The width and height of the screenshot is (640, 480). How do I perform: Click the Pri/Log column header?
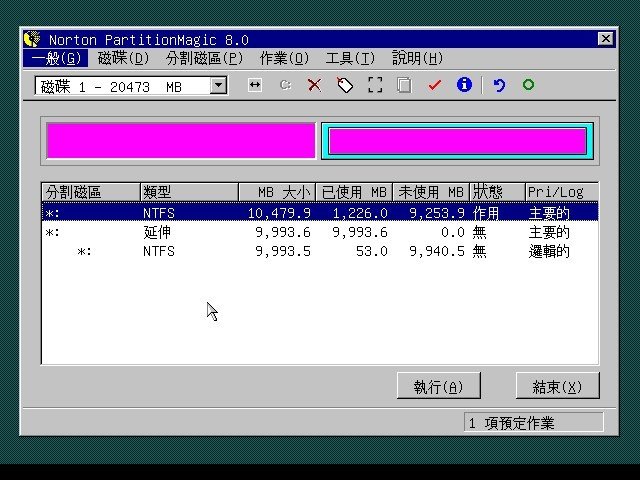[x=562, y=192]
